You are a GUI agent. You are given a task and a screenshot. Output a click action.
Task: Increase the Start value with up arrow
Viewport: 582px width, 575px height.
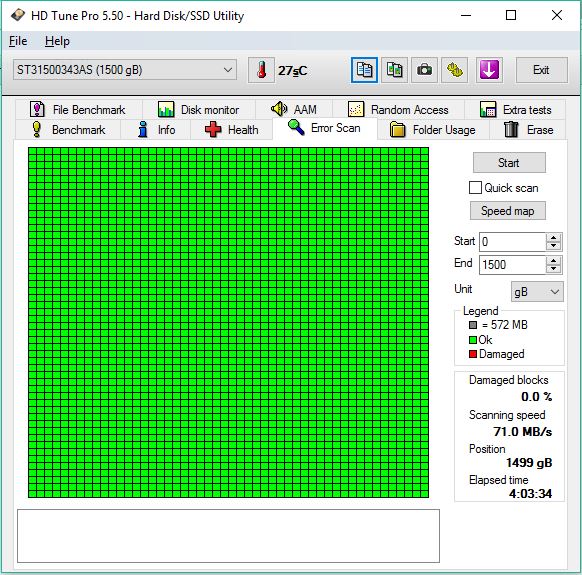(x=553, y=238)
